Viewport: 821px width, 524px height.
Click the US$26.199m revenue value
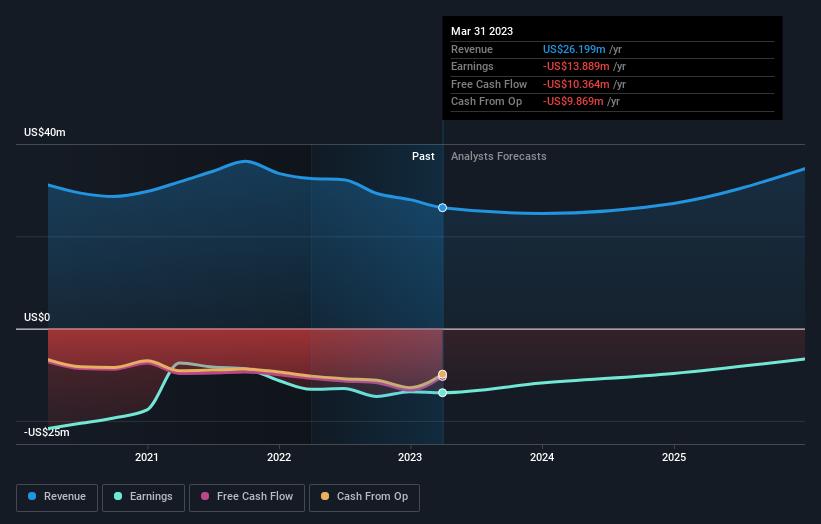point(574,49)
